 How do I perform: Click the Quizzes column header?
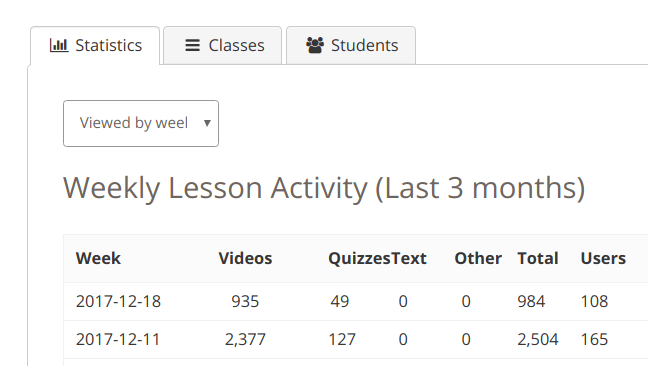359,259
